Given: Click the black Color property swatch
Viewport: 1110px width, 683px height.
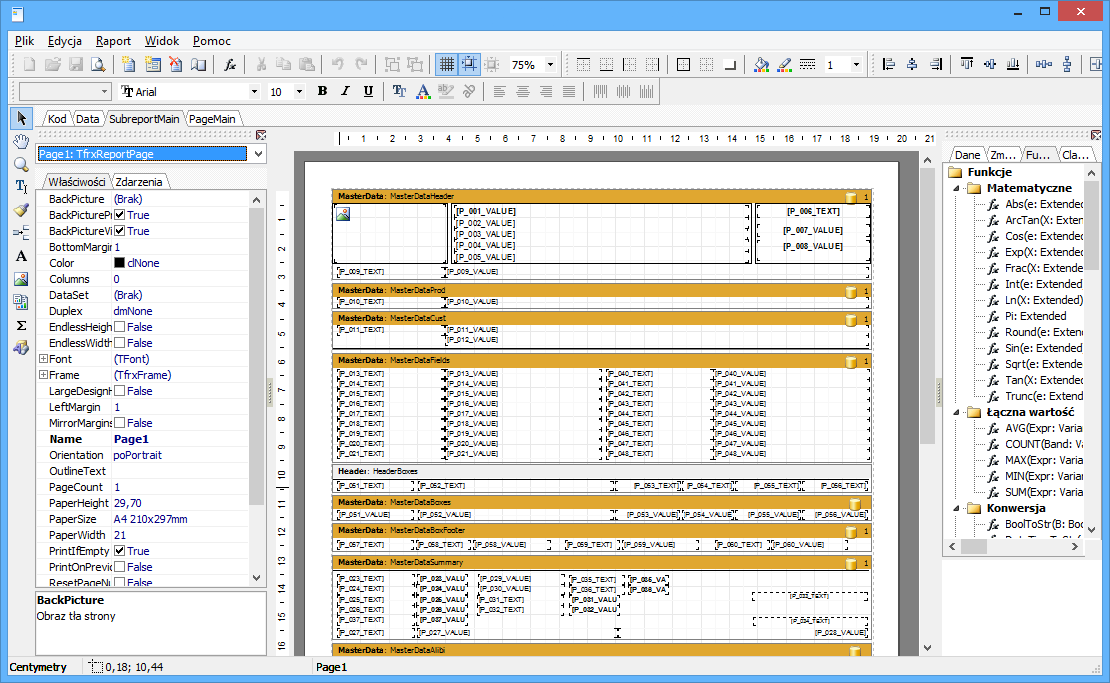Looking at the screenshot, I should click(x=119, y=263).
